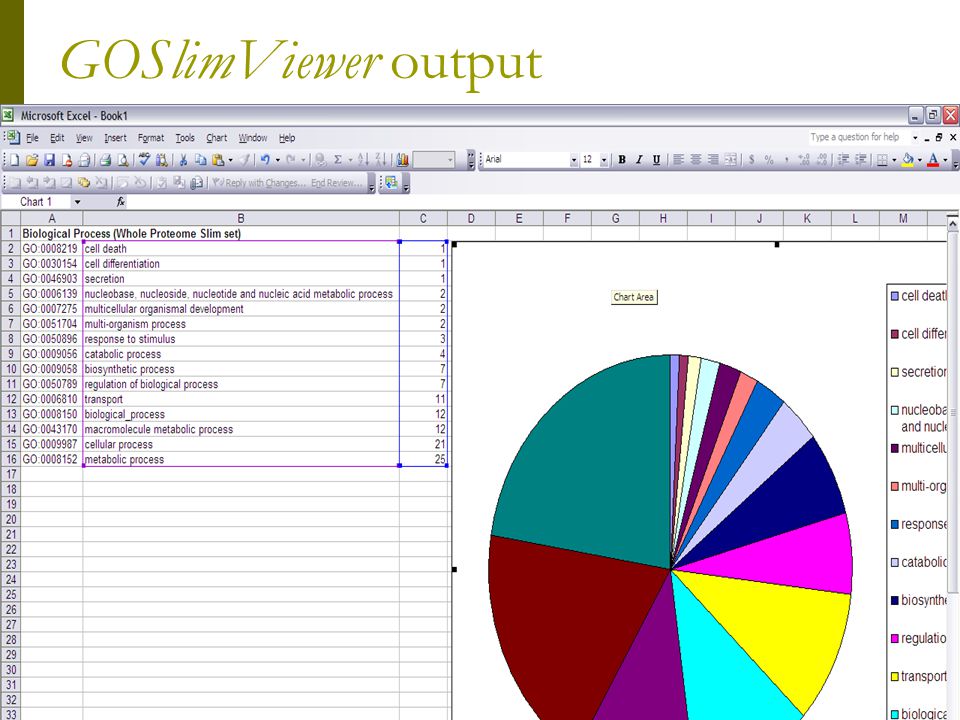960x720 pixels.
Task: Expand the Name Box dropdown arrow next to Chart 1
Action: [x=77, y=201]
